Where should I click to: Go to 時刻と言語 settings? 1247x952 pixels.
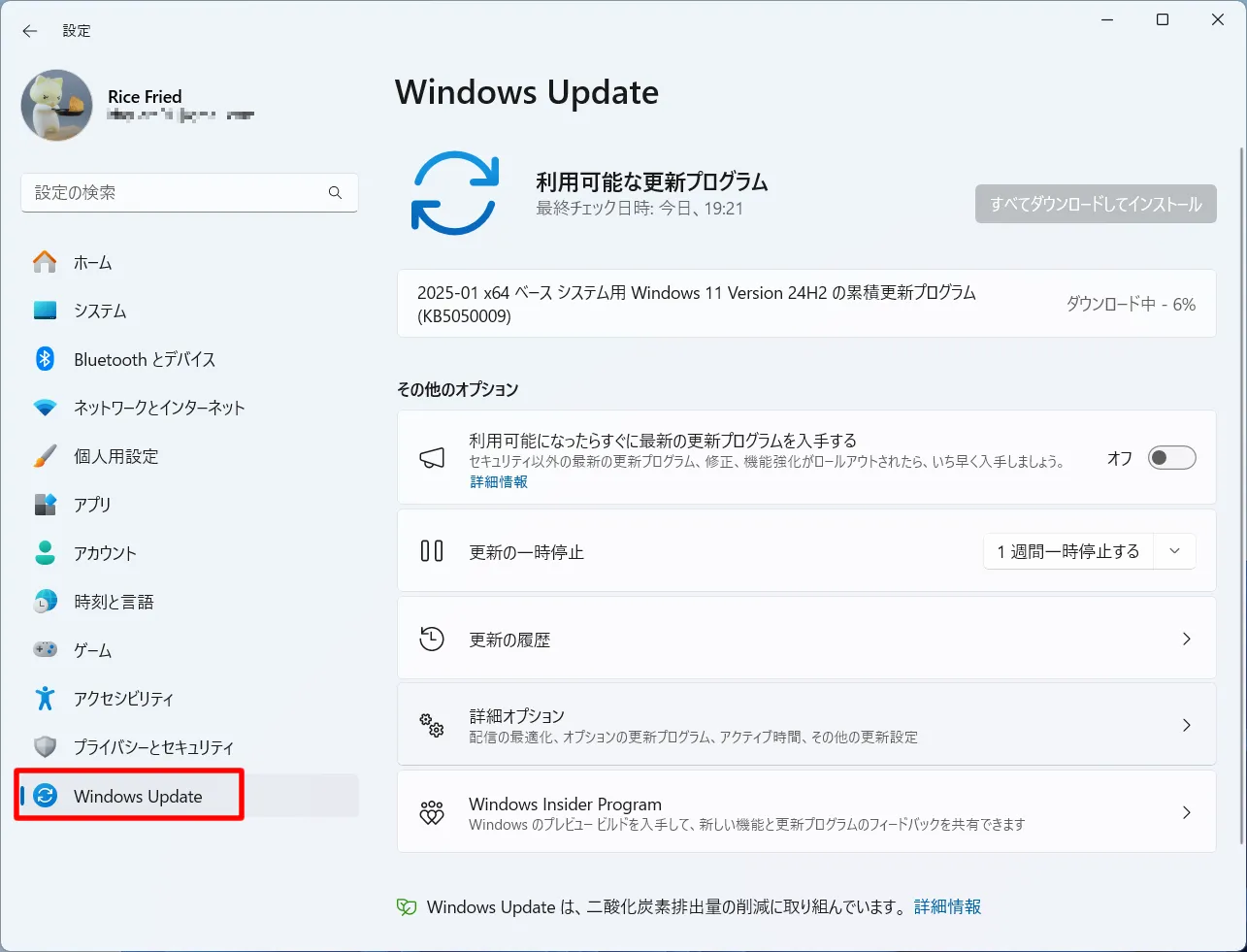(189, 602)
